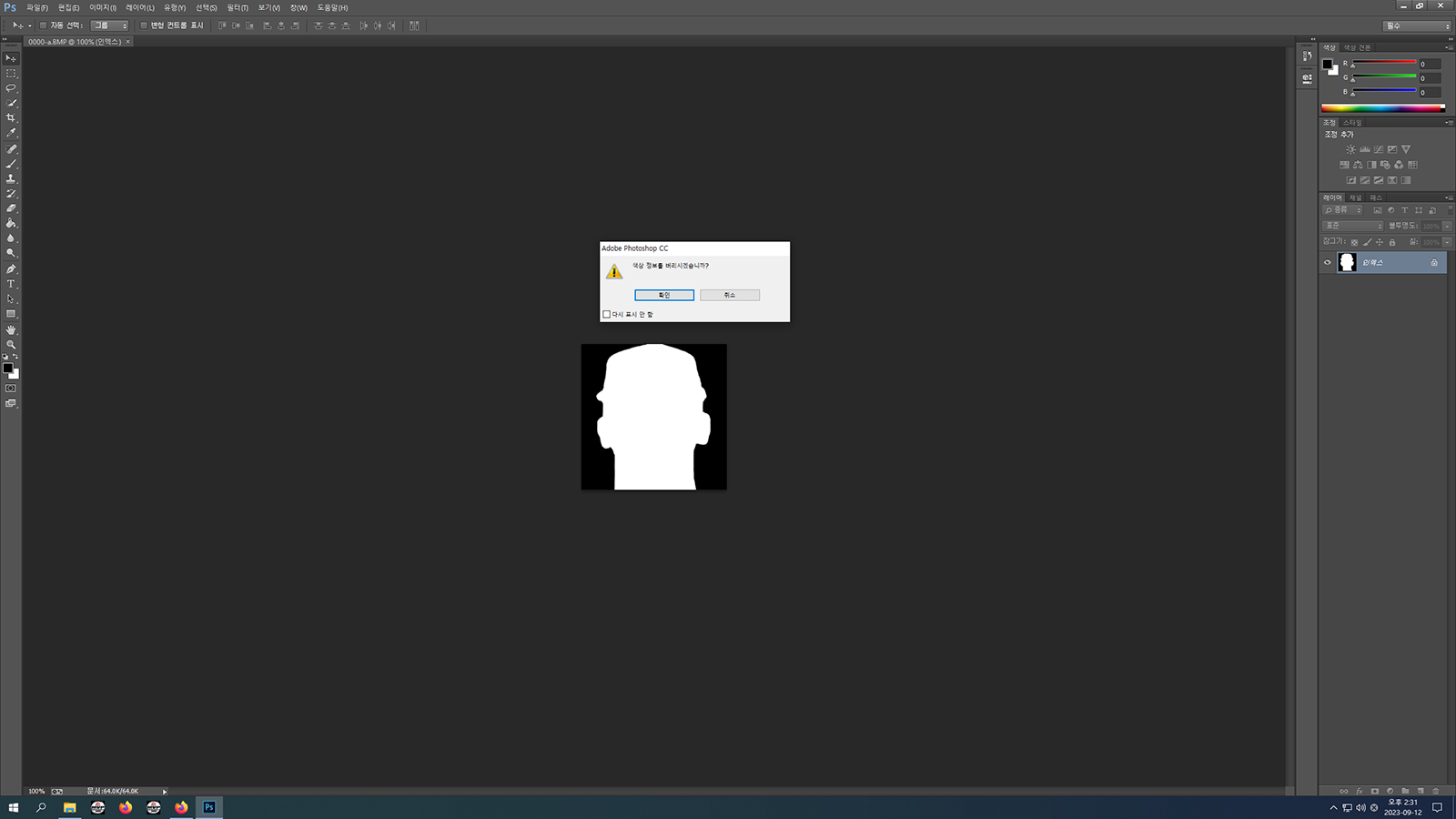Select the Dodge tool
This screenshot has width=1456, height=819.
coord(11,253)
